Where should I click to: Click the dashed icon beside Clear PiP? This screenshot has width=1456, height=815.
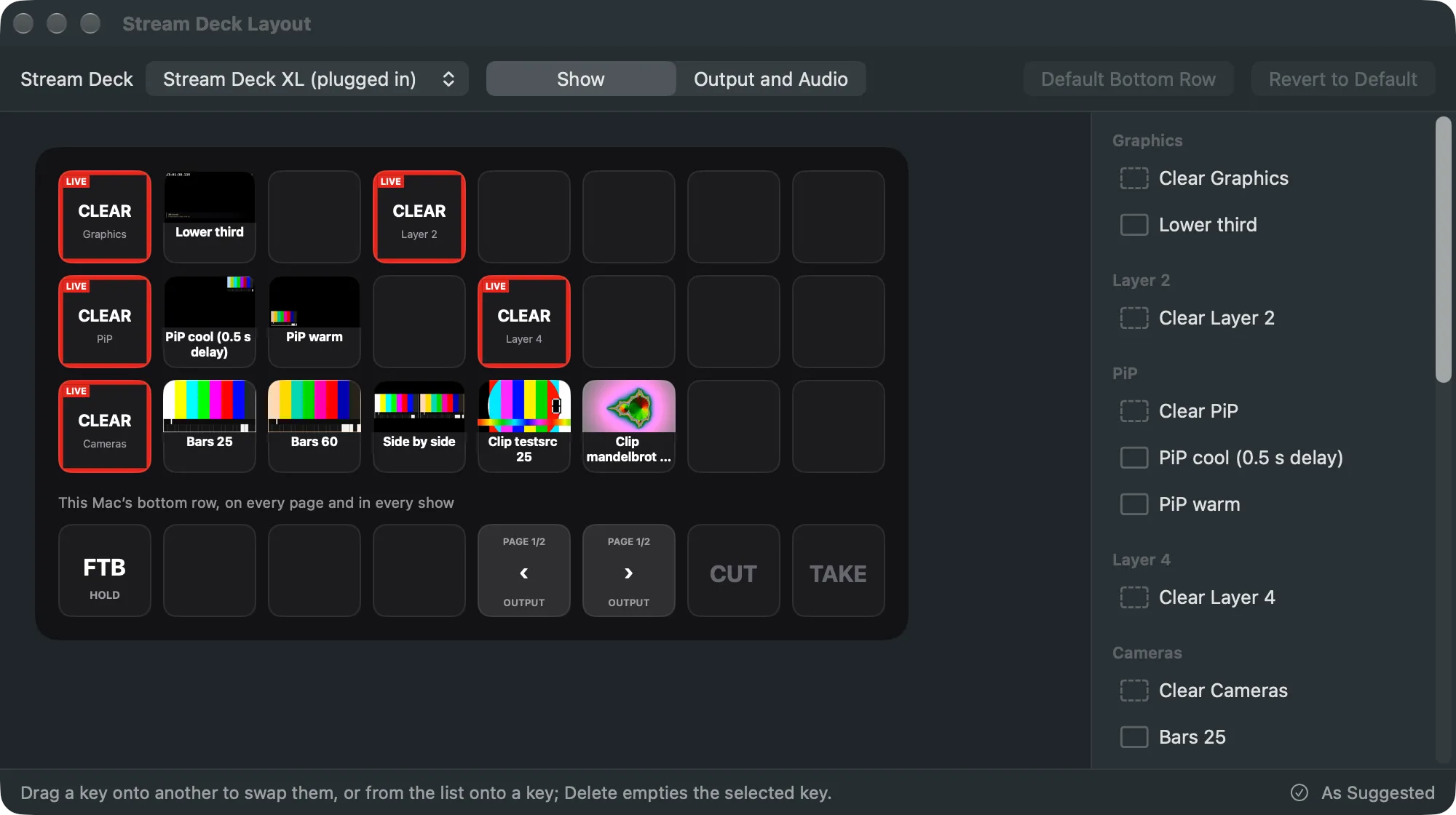pyautogui.click(x=1134, y=411)
